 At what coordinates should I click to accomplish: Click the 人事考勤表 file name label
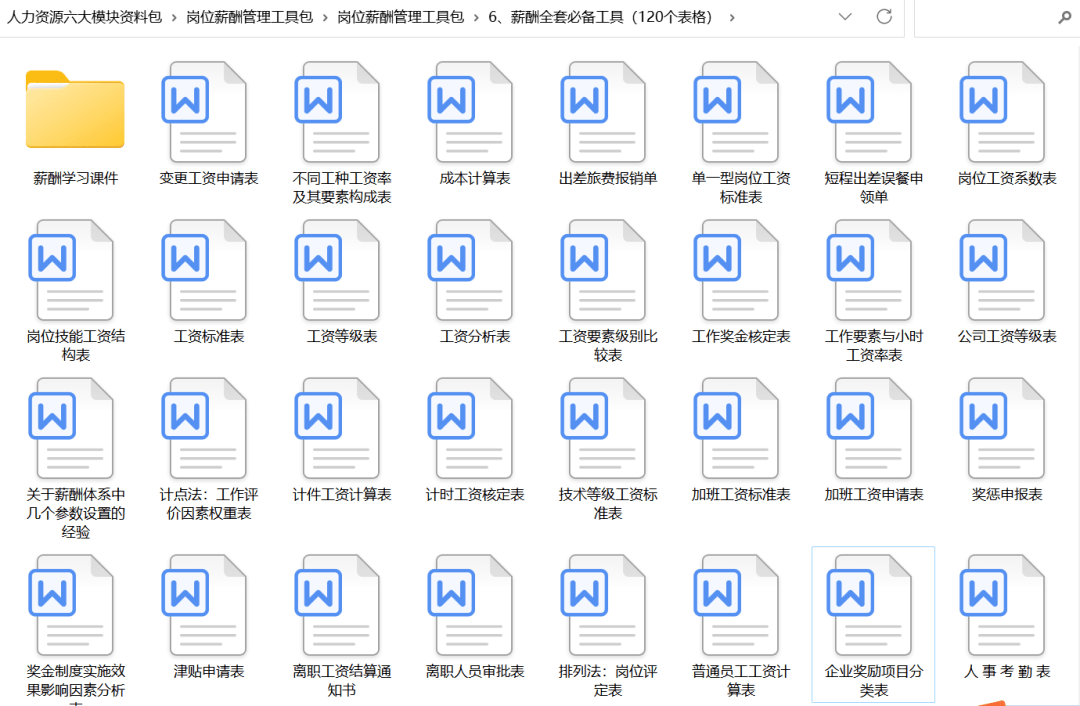click(x=1007, y=672)
